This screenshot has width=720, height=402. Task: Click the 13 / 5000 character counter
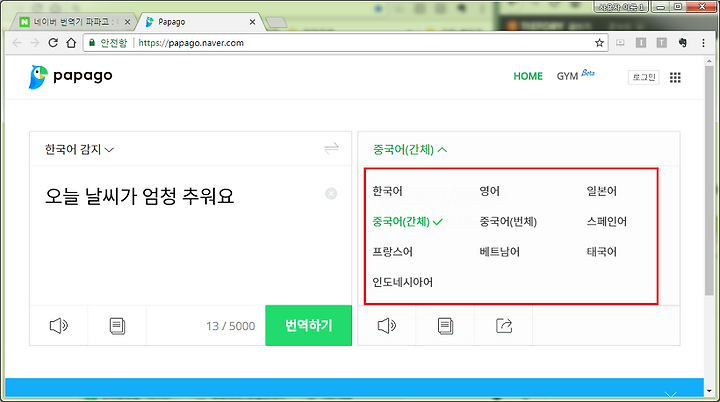pos(231,326)
